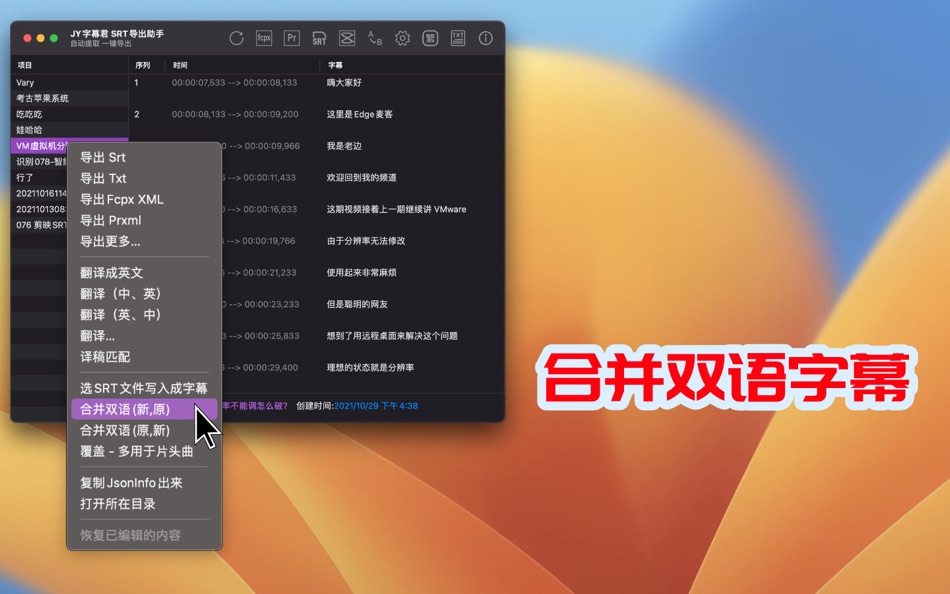
Task: Select project 娃哈哈
Action: [x=70, y=130]
